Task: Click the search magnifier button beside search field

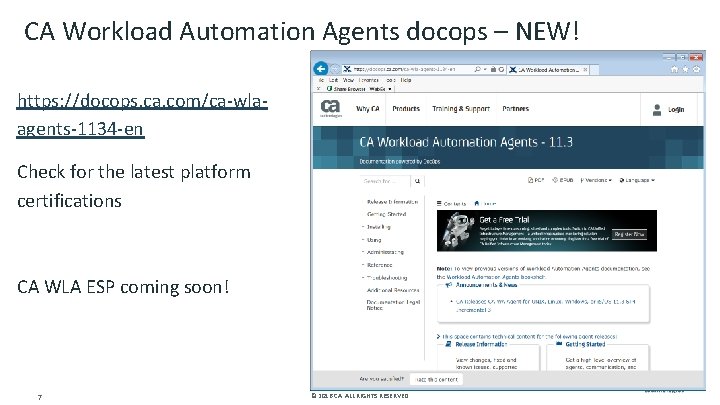Action: tap(417, 181)
